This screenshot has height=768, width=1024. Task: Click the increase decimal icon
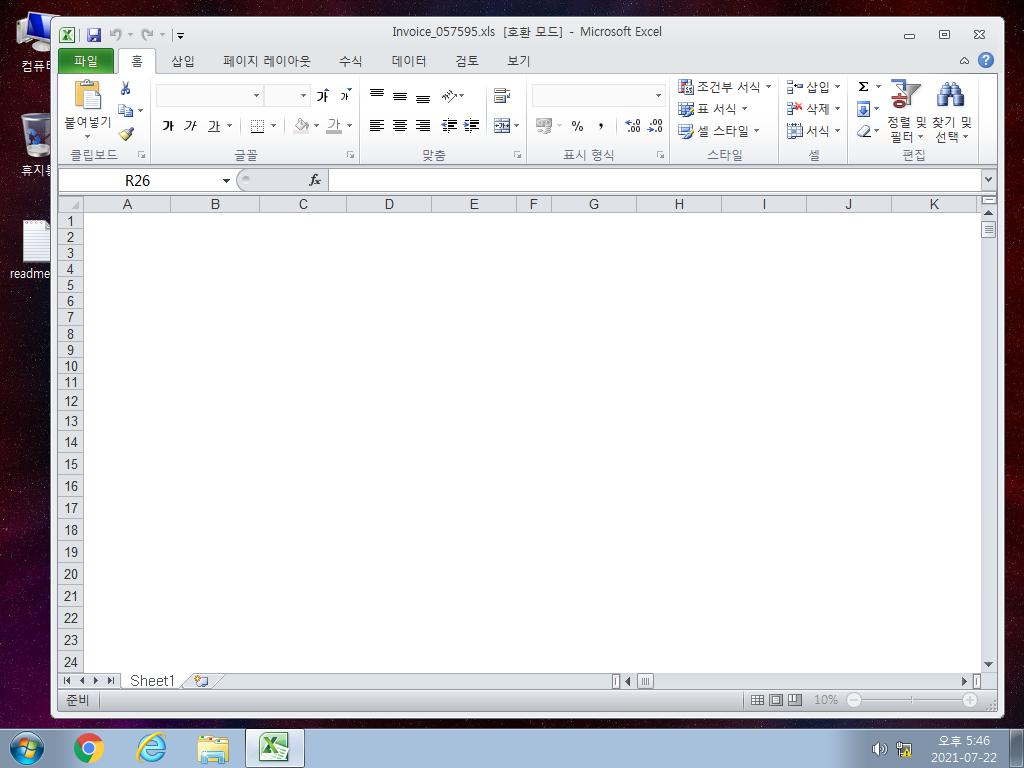pyautogui.click(x=632, y=125)
